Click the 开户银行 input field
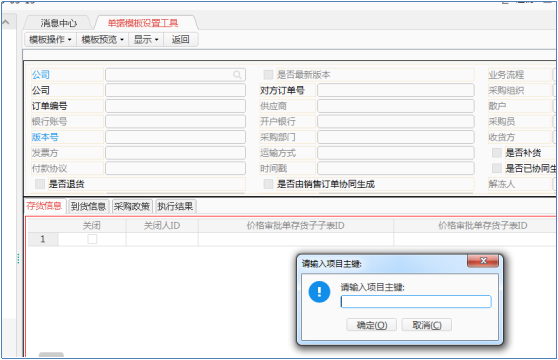This screenshot has height=360, width=558. pyautogui.click(x=396, y=122)
